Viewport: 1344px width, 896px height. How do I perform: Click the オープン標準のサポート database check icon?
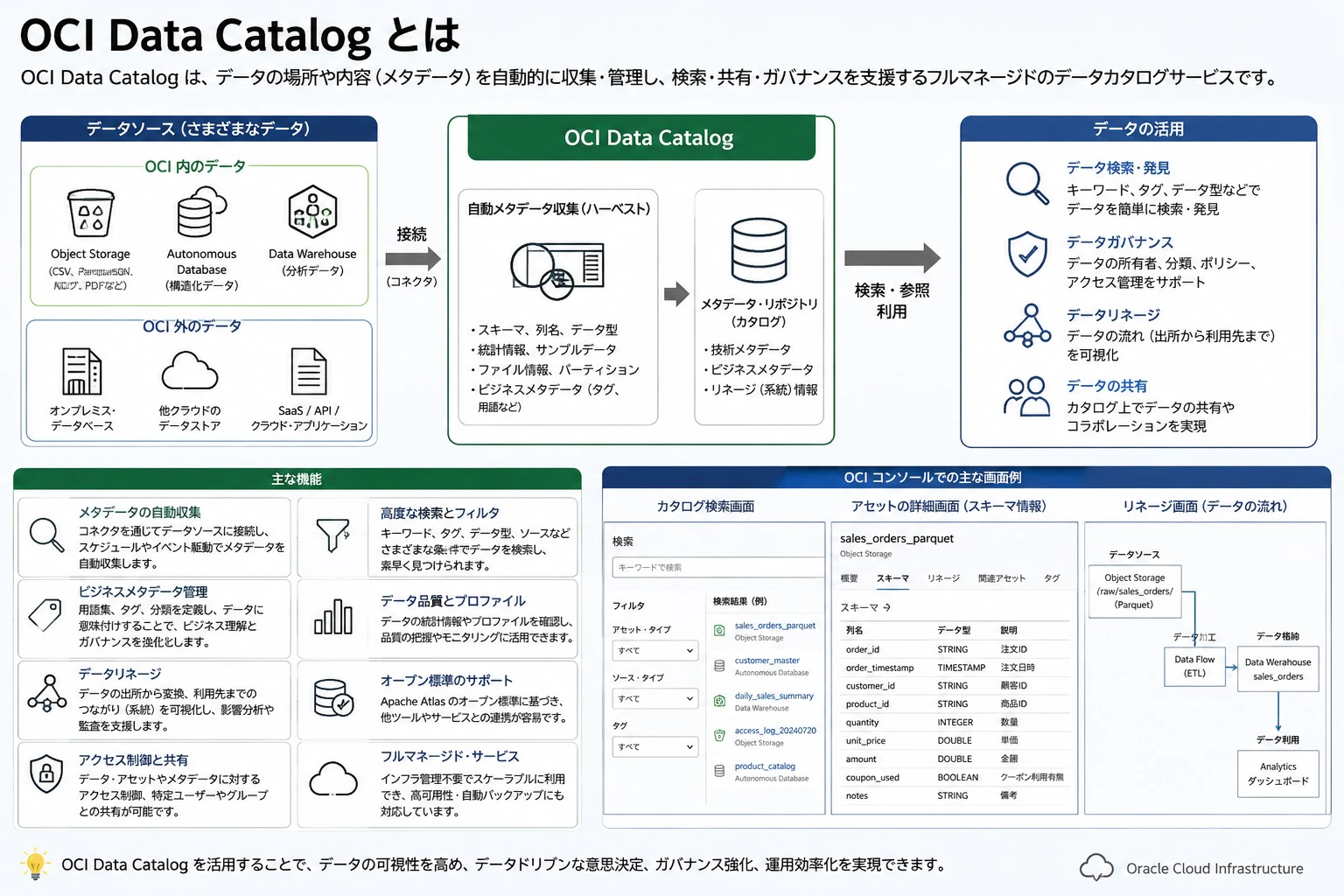point(333,698)
